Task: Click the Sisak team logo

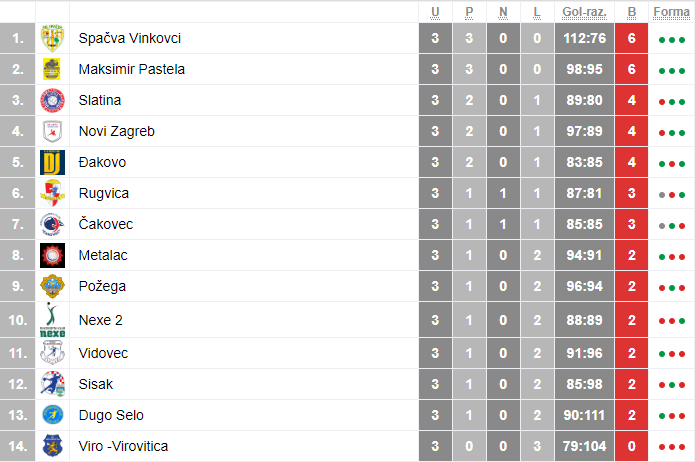Action: click(x=52, y=383)
